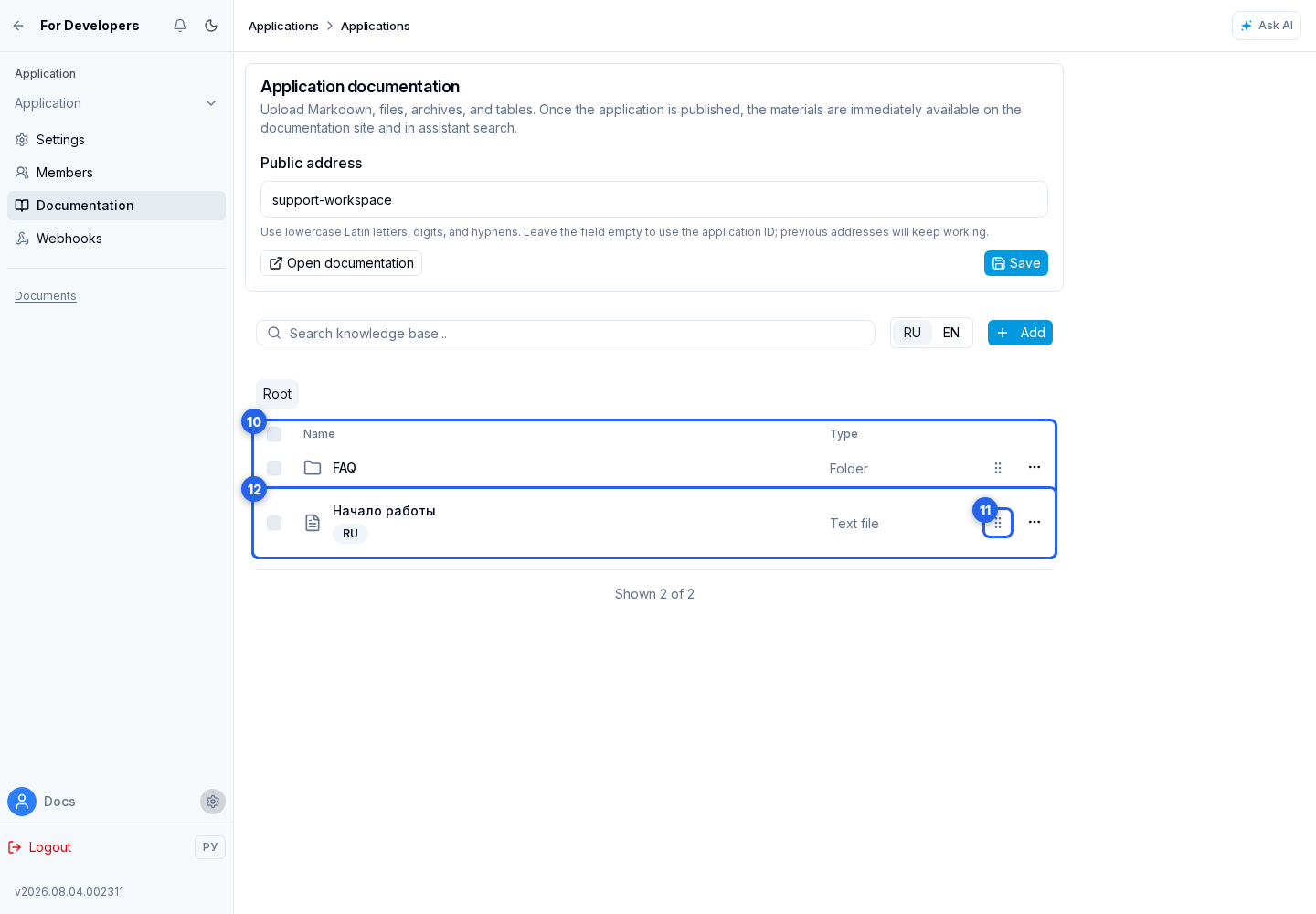Tick the FAQ folder checkbox

click(x=274, y=468)
